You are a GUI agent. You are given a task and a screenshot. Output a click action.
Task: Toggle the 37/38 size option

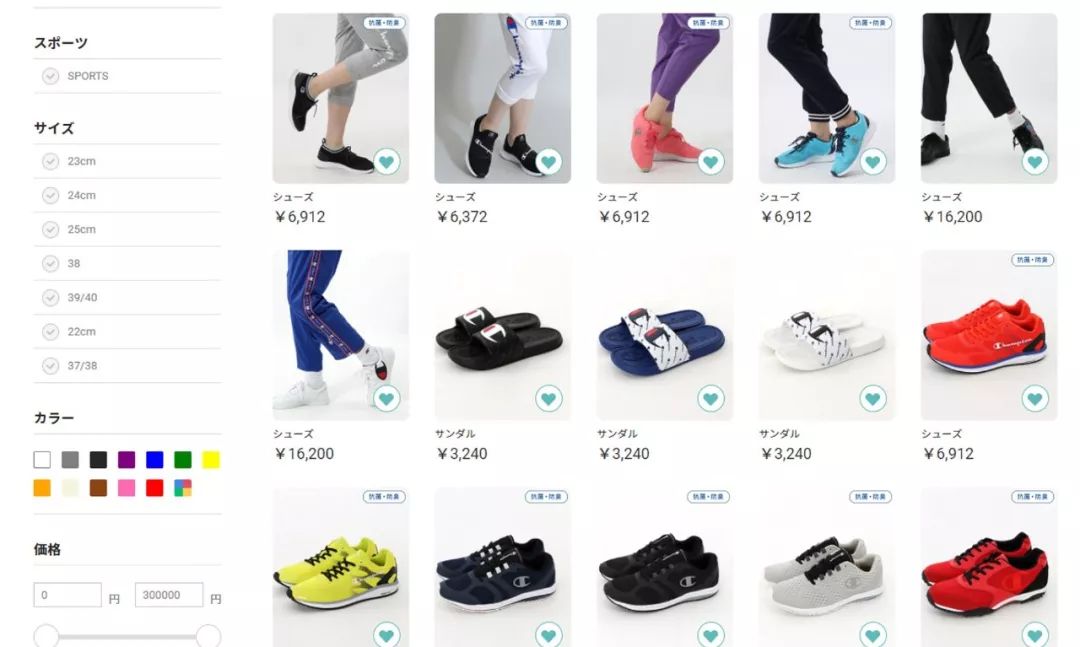point(50,366)
